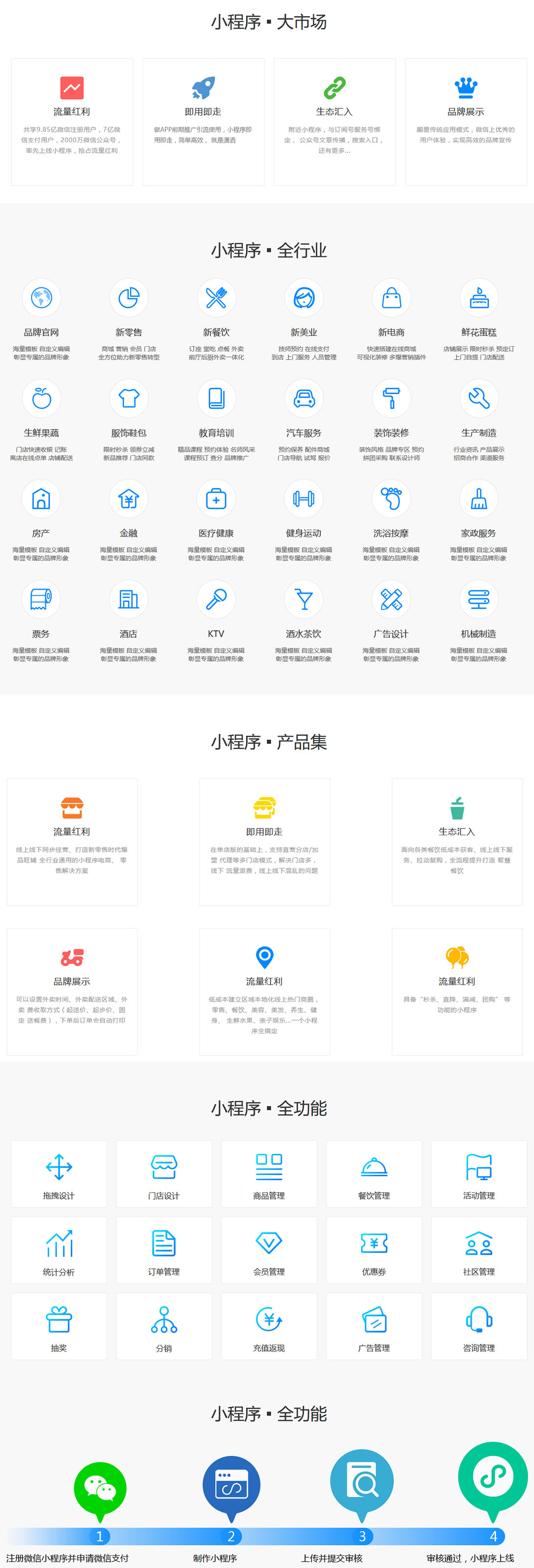Click the 生鲜果蔬 apple icon
Screen dimensions: 534x1568
coord(41,398)
